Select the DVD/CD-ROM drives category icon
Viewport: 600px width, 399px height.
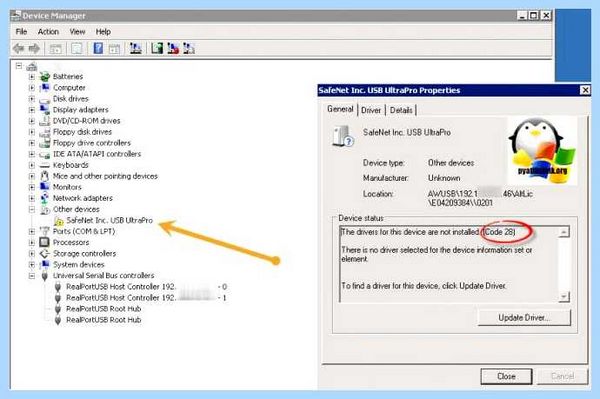pos(44,121)
